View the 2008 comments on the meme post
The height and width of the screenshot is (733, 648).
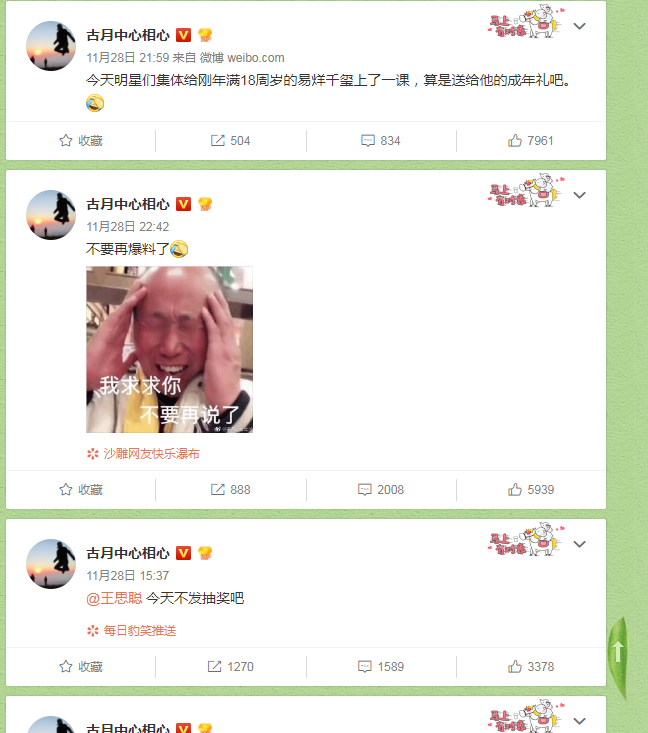coord(381,489)
